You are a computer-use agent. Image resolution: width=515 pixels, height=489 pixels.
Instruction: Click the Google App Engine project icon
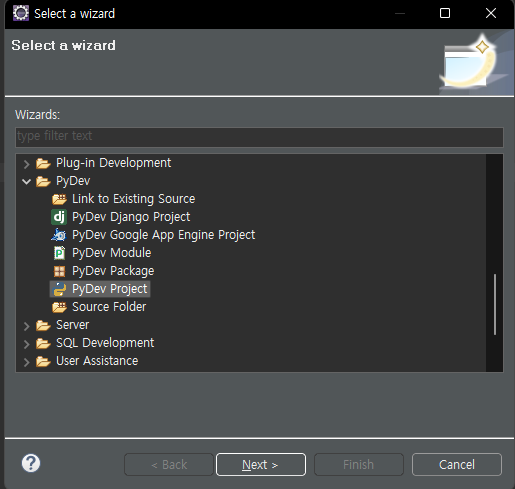click(x=59, y=235)
